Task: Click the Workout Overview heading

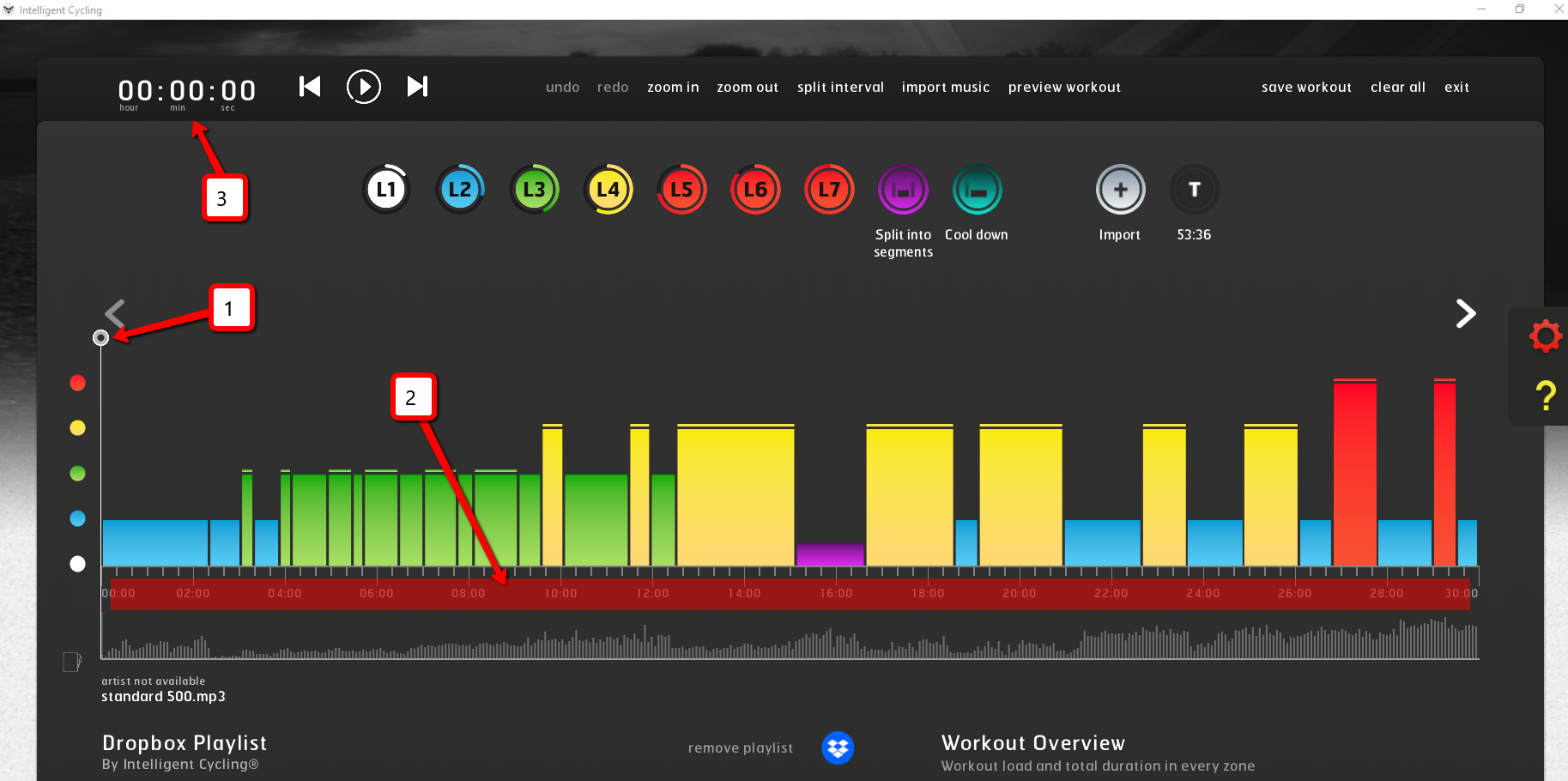Action: tap(1033, 743)
